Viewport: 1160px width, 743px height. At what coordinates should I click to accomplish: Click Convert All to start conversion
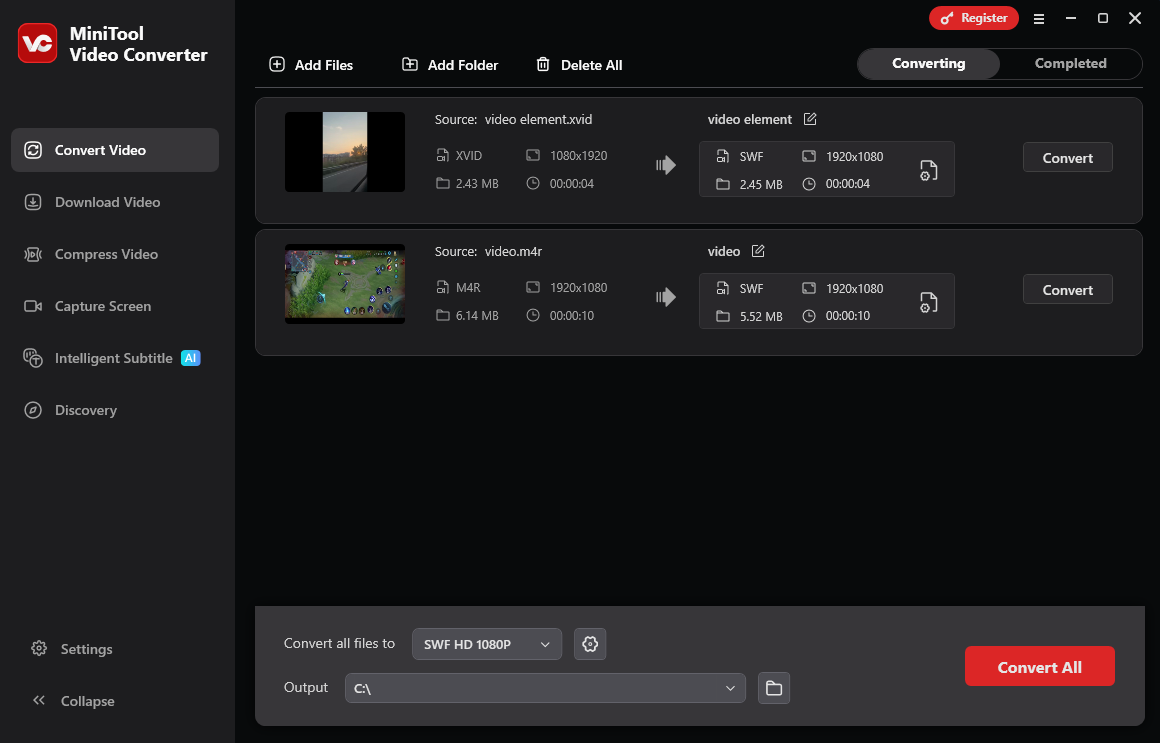[1040, 666]
